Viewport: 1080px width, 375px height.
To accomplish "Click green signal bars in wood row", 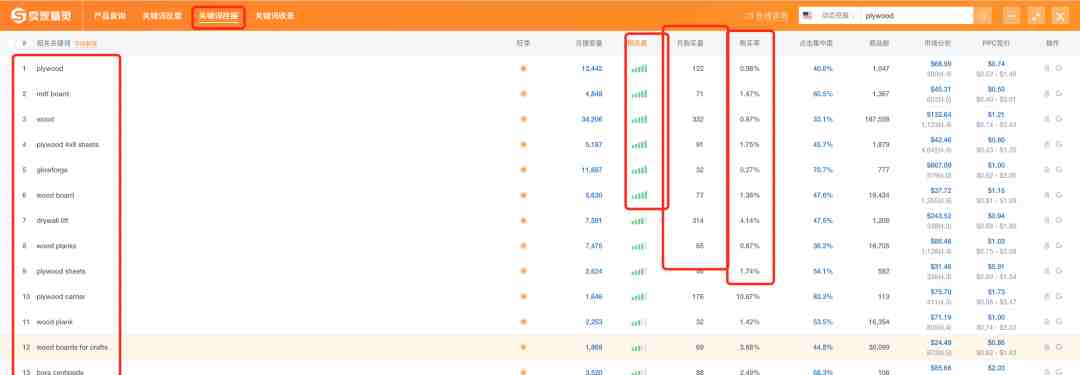I will [x=639, y=119].
